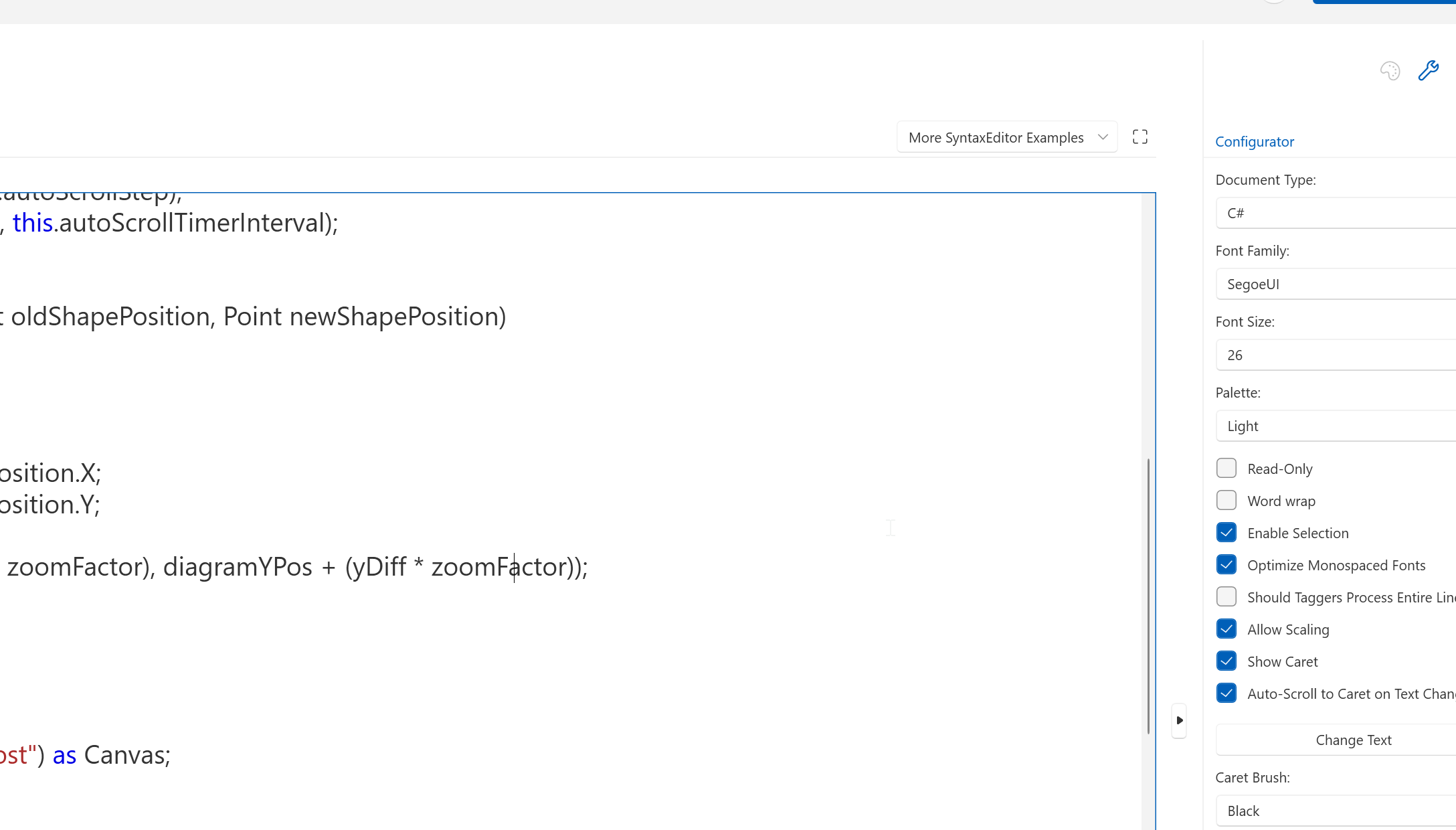Collapse panel with the arrow splitter button
This screenshot has width=1456, height=830.
tap(1179, 721)
